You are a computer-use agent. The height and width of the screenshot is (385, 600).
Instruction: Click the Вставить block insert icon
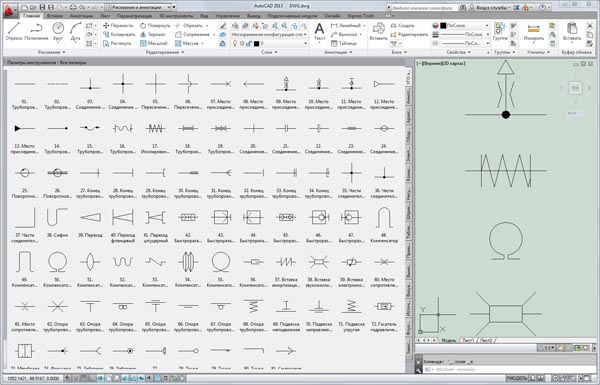(x=378, y=31)
